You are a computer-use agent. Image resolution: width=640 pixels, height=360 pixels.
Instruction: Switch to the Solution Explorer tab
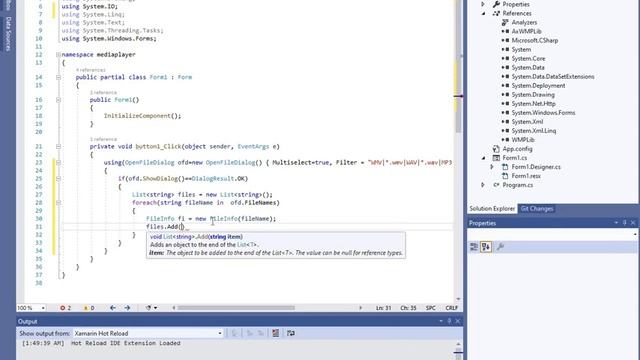coord(492,209)
